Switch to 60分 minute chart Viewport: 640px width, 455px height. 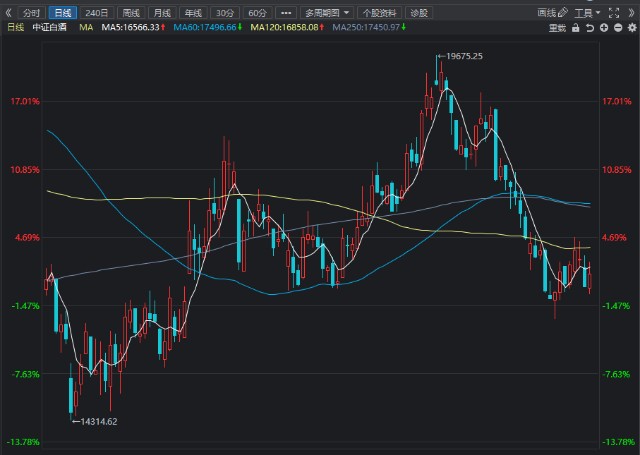click(257, 13)
